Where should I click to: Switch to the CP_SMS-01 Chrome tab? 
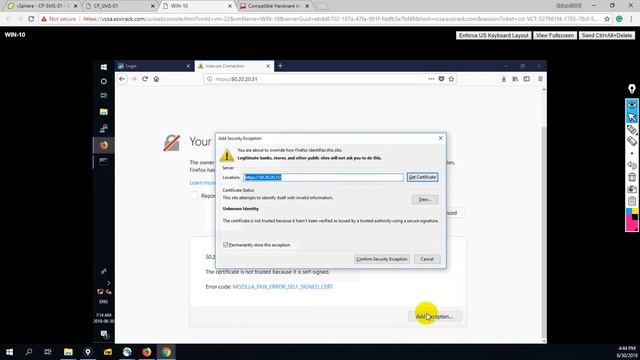(x=118, y=6)
